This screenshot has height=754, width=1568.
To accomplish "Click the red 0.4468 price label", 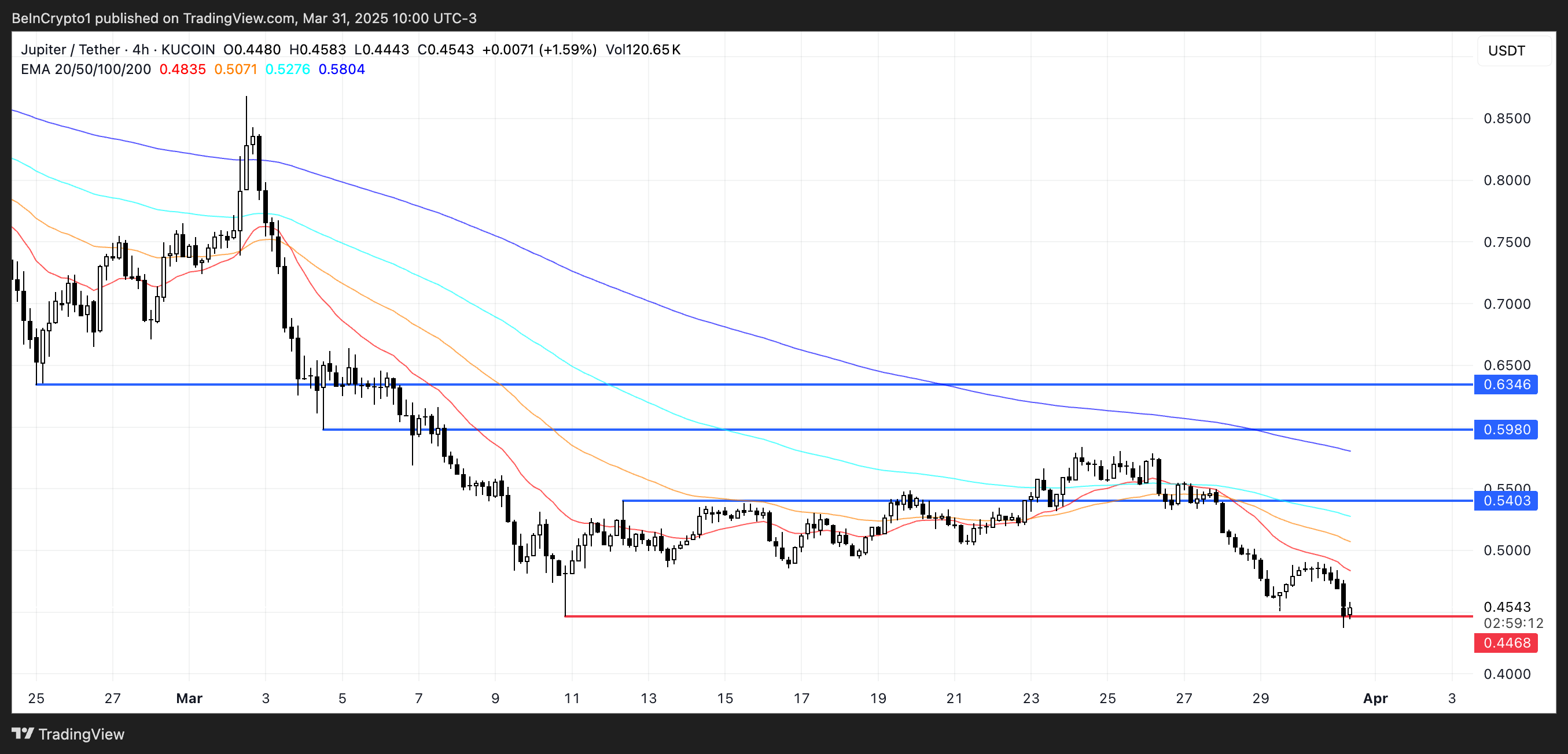I will [x=1506, y=643].
